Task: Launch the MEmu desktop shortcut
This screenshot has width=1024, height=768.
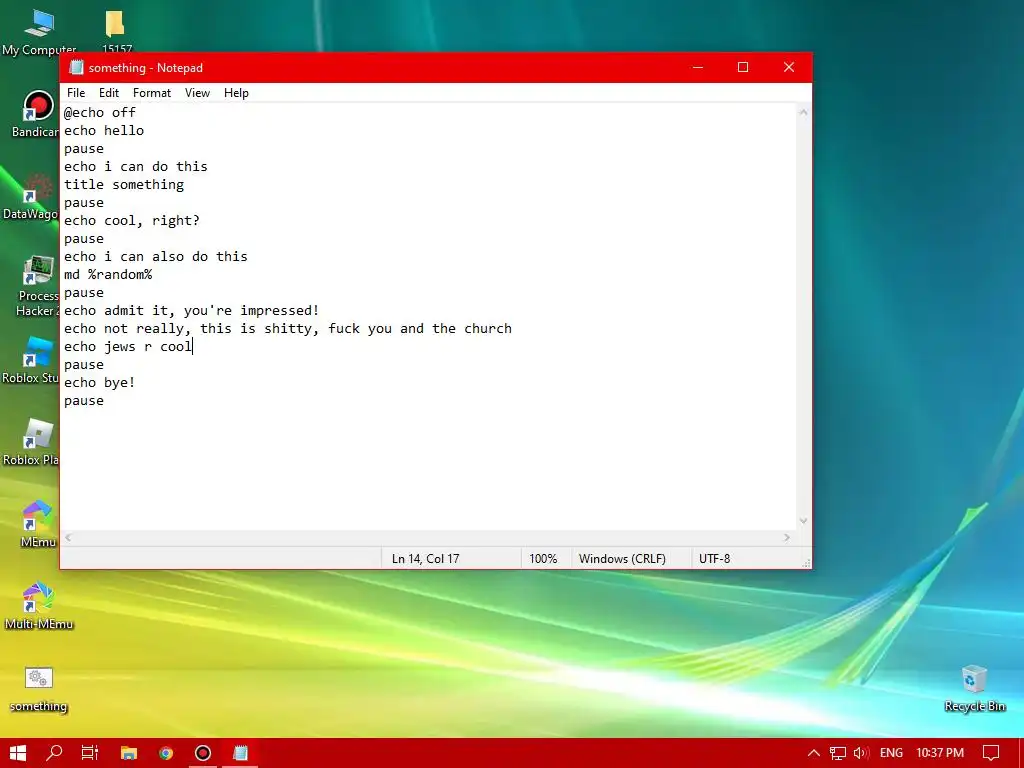Action: [x=38, y=524]
